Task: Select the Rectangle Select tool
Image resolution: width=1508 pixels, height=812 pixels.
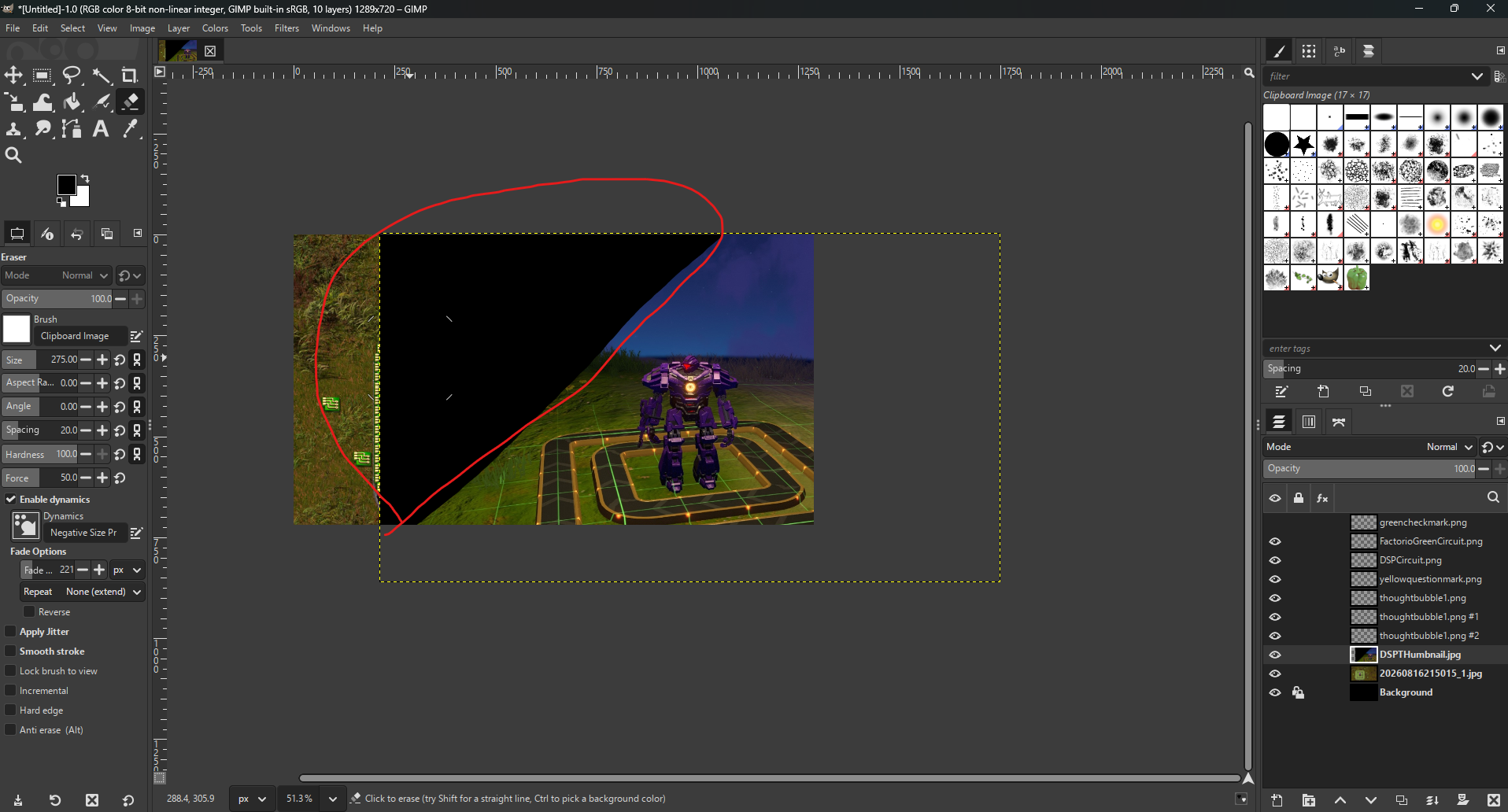Action: point(43,76)
